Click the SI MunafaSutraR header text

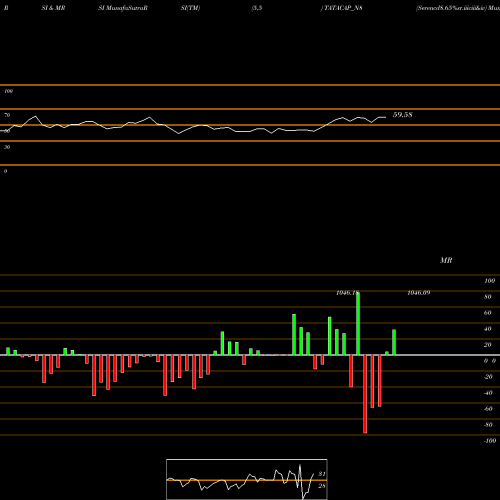tap(123, 8)
